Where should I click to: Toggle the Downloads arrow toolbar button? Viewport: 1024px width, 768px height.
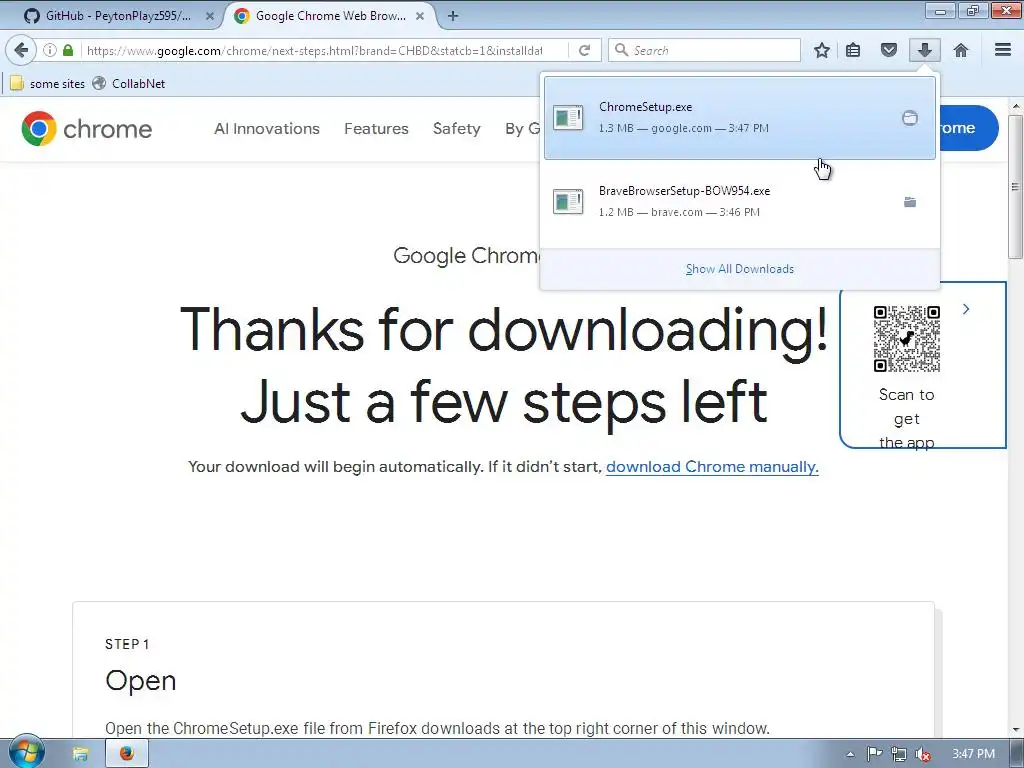point(925,50)
